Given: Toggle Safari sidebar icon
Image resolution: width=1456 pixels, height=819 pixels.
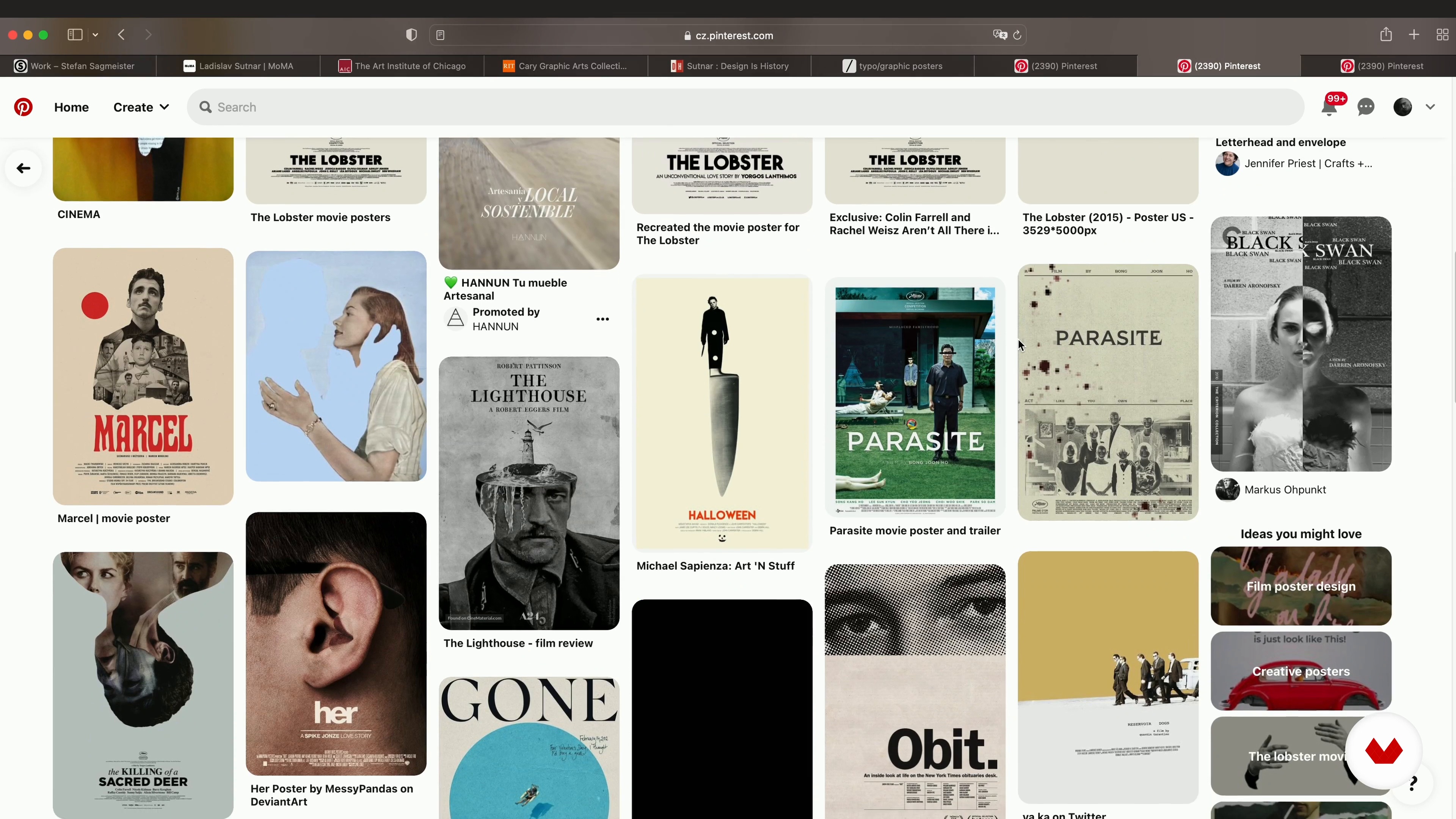Looking at the screenshot, I should click(75, 35).
